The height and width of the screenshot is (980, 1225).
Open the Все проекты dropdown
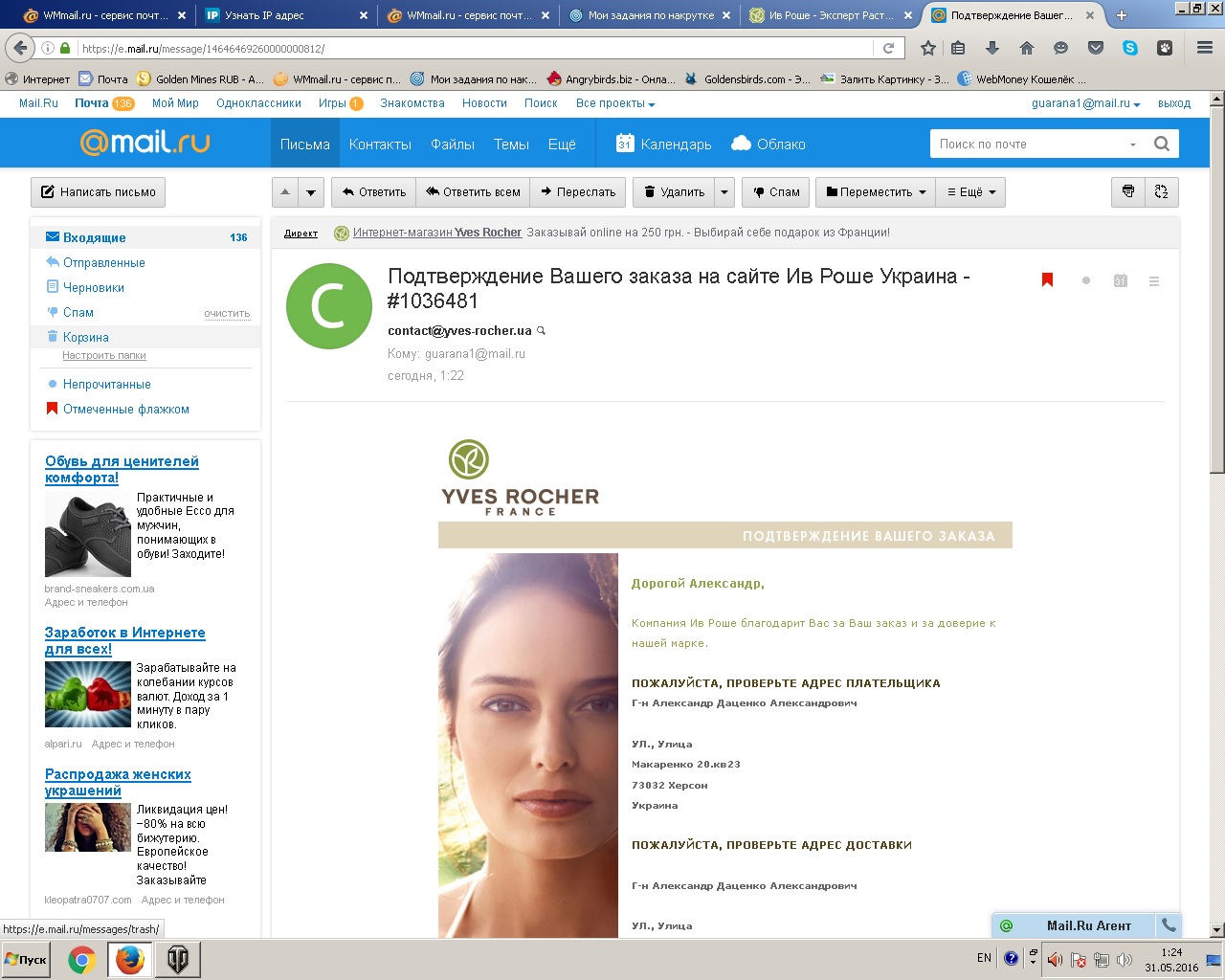point(615,103)
